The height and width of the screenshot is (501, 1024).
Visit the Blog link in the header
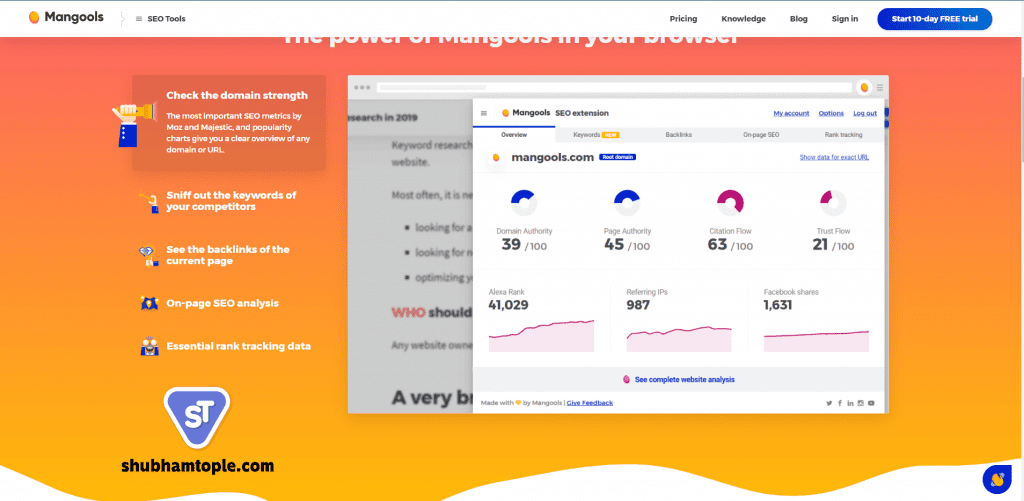click(798, 19)
